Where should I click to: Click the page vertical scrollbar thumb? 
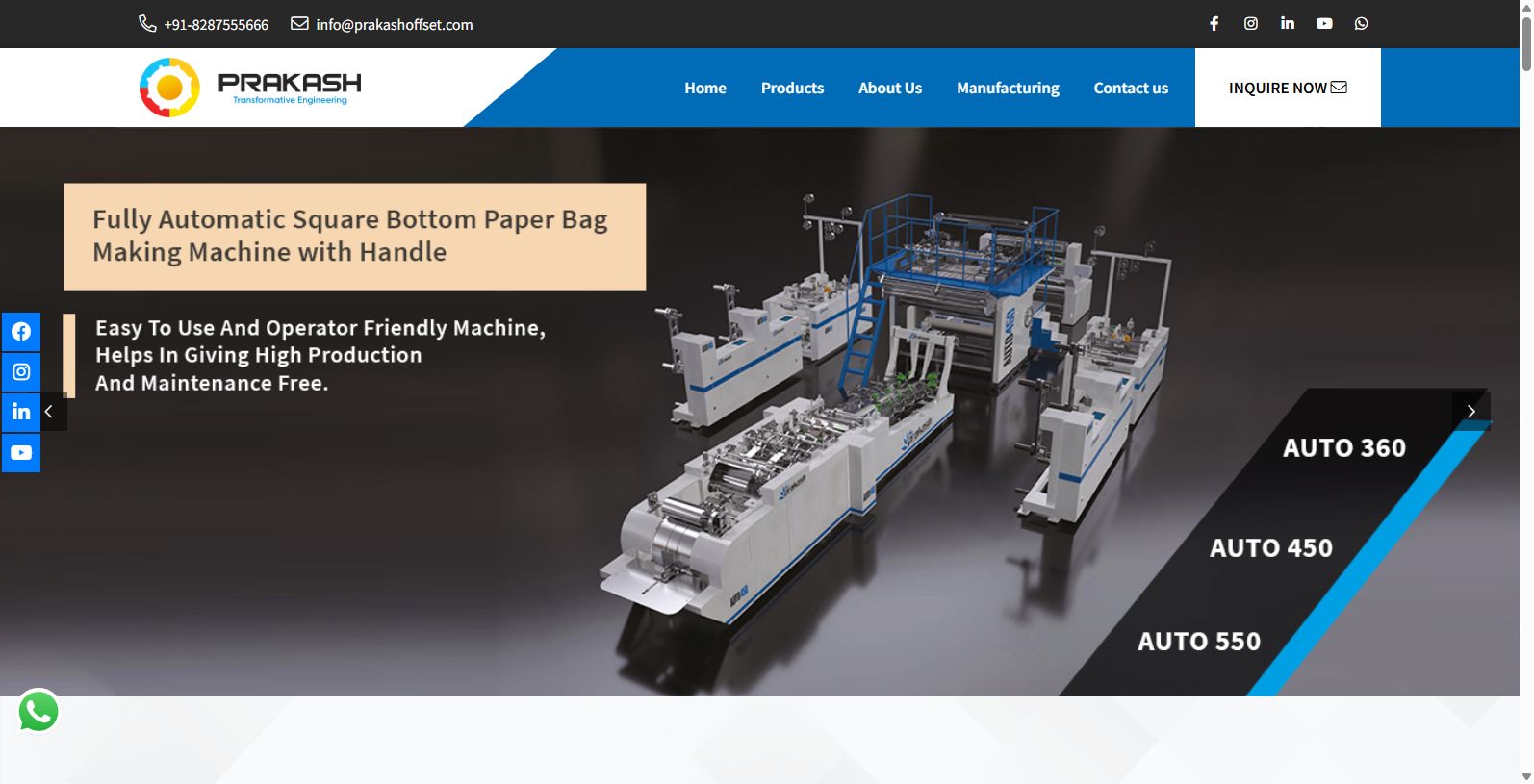pyautogui.click(x=1526, y=42)
